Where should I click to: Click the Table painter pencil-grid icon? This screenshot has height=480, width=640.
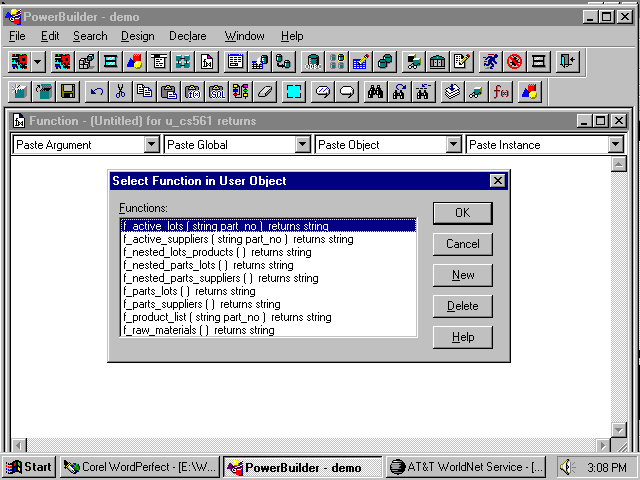coord(361,62)
